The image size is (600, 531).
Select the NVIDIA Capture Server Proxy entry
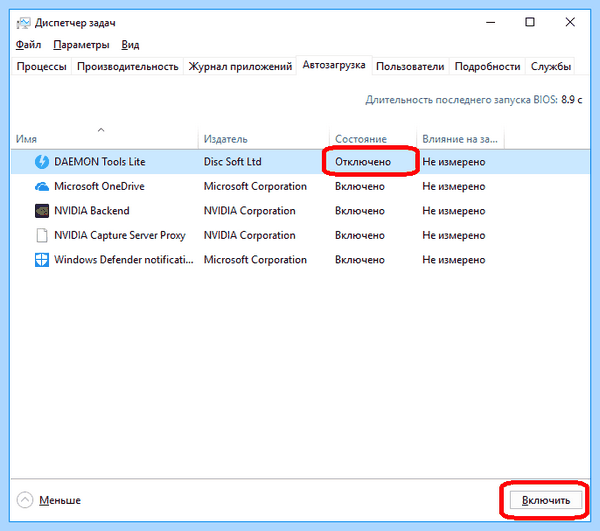[120, 235]
